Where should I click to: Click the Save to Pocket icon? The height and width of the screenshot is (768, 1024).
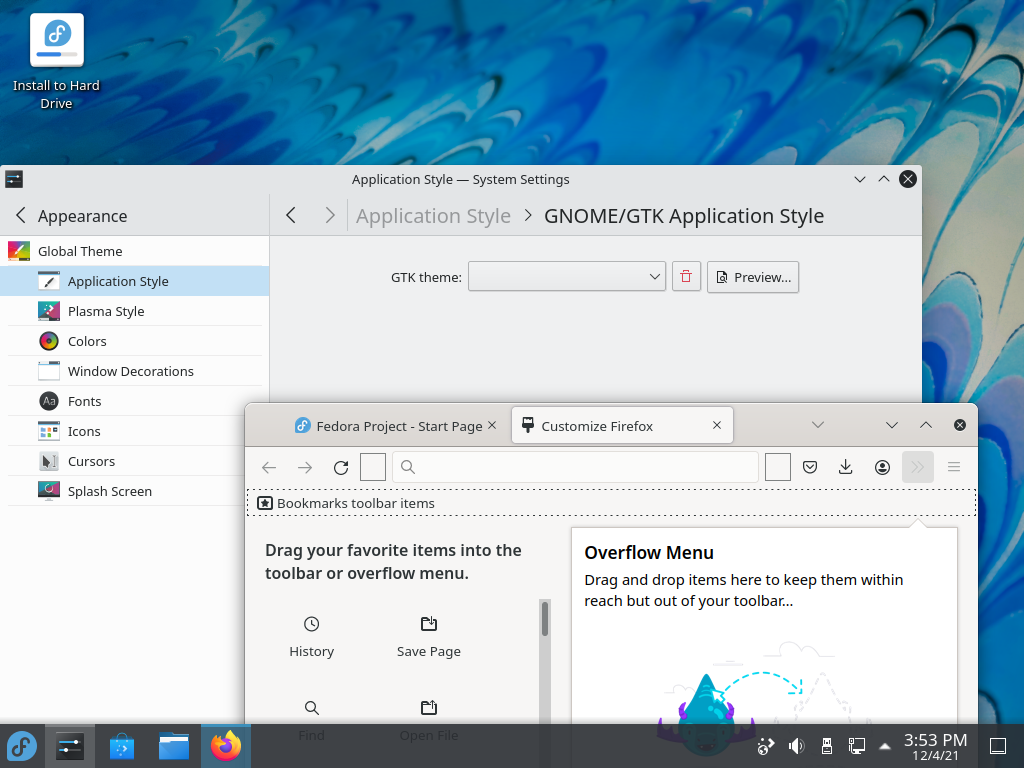coord(810,467)
